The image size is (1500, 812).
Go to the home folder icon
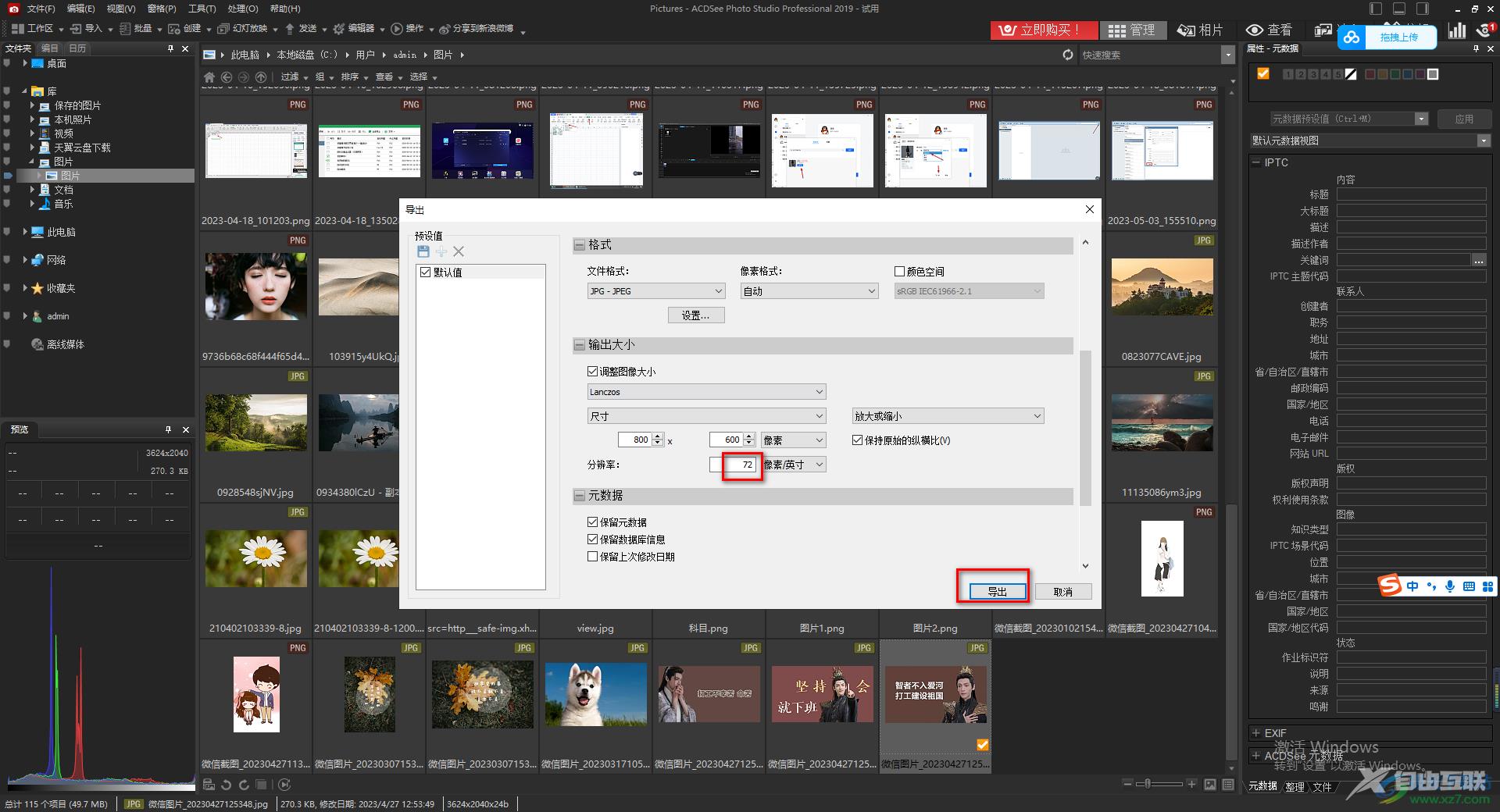(209, 77)
